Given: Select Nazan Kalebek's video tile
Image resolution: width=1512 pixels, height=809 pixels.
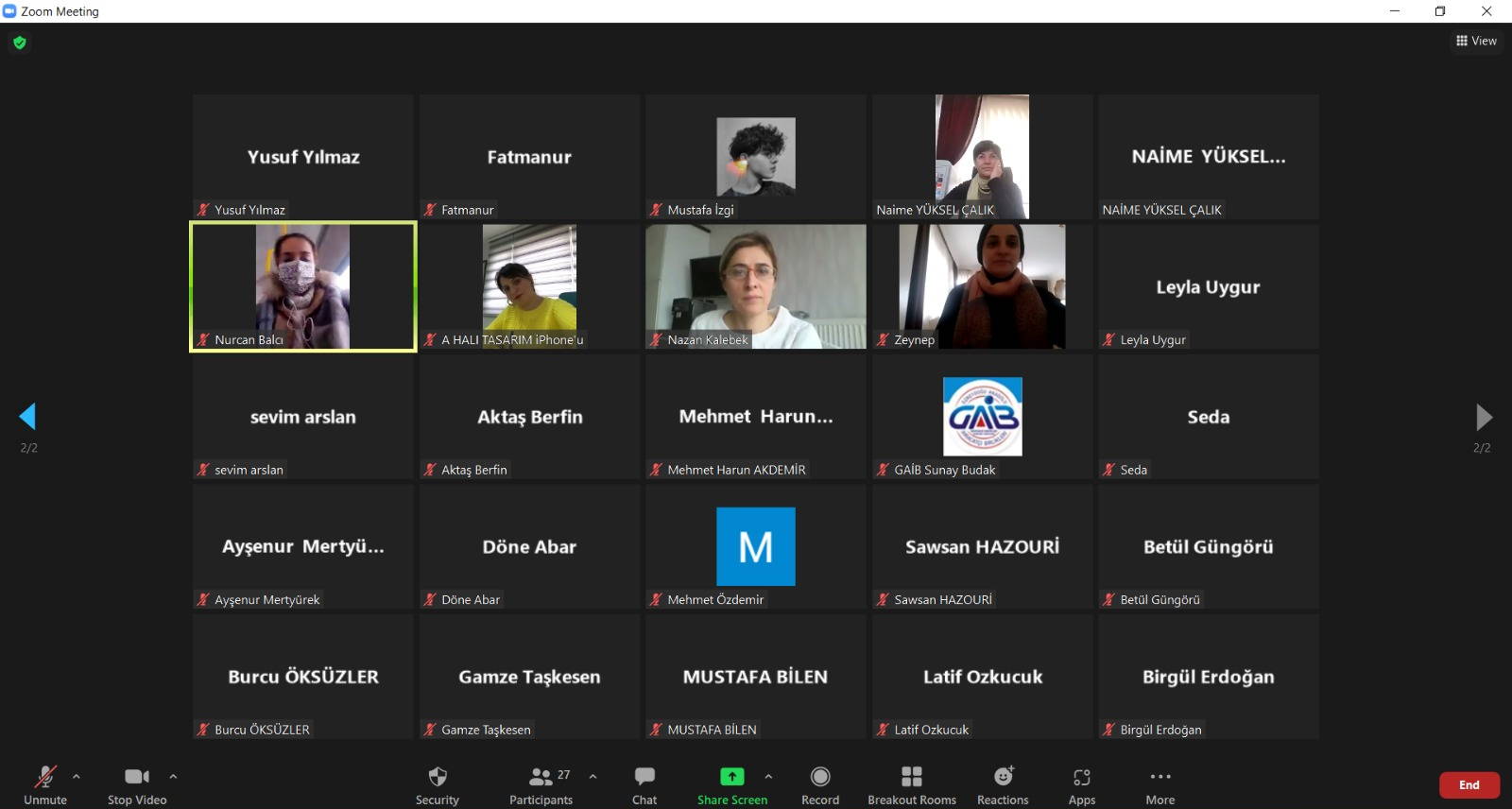Looking at the screenshot, I should [755, 286].
